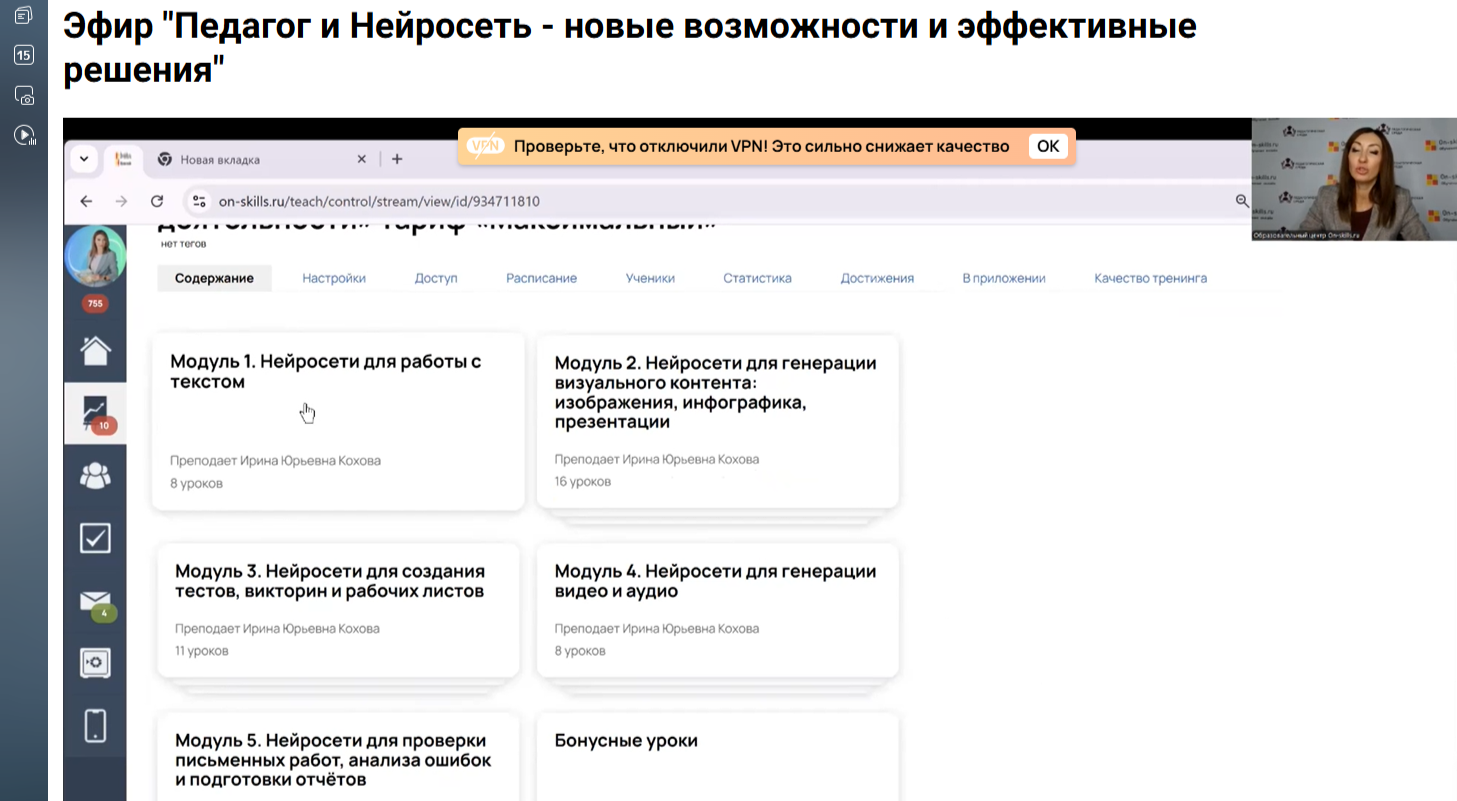1457x801 pixels.
Task: Click the calendar 15 icon in the left panel
Action: [24, 55]
